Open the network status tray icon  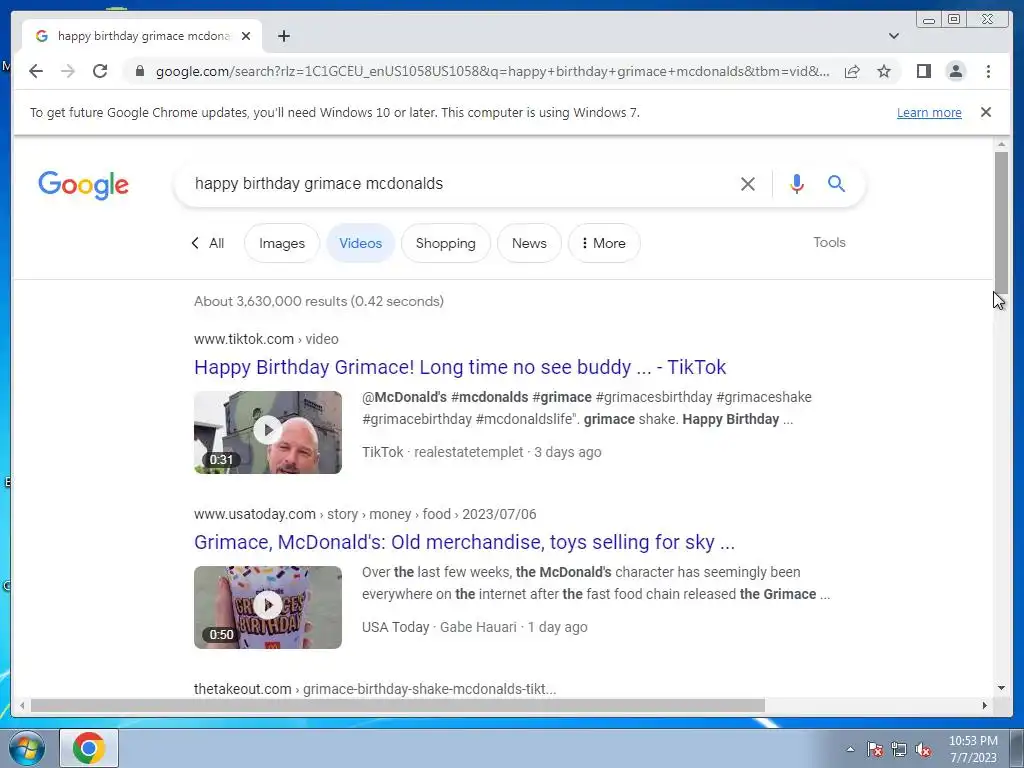899,749
